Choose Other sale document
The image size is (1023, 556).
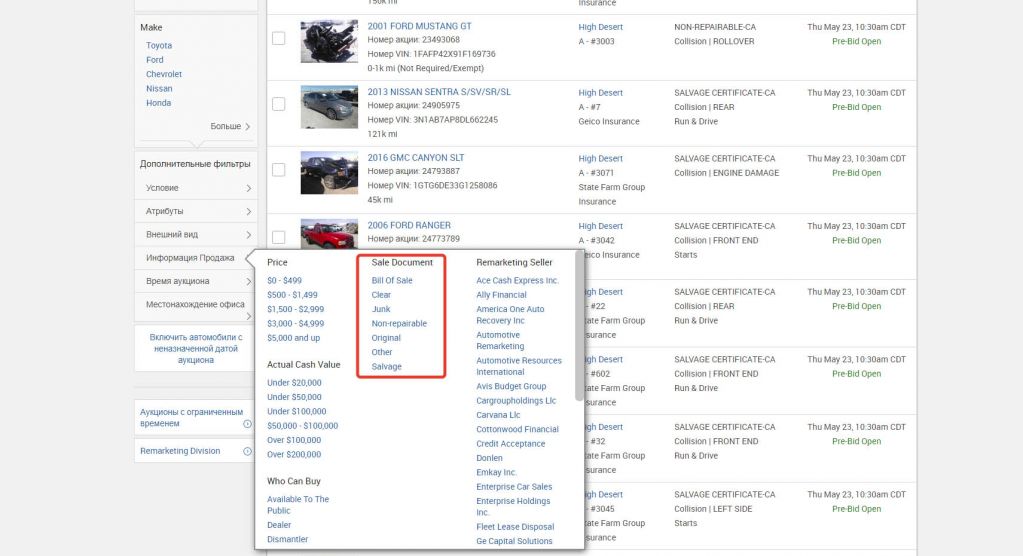(x=382, y=352)
